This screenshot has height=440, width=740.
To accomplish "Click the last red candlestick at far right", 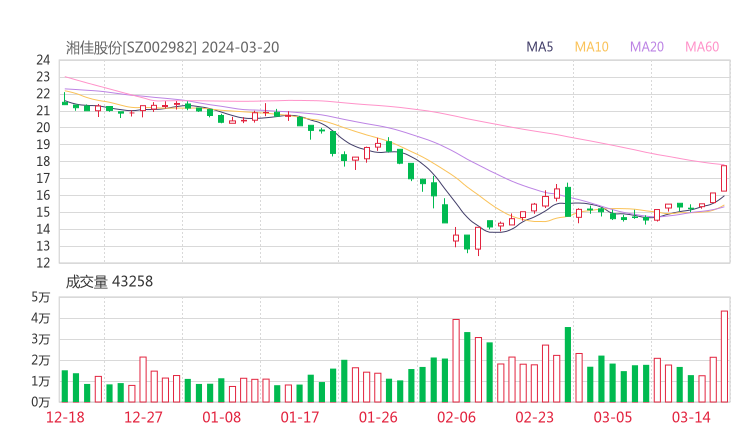I will click(724, 178).
